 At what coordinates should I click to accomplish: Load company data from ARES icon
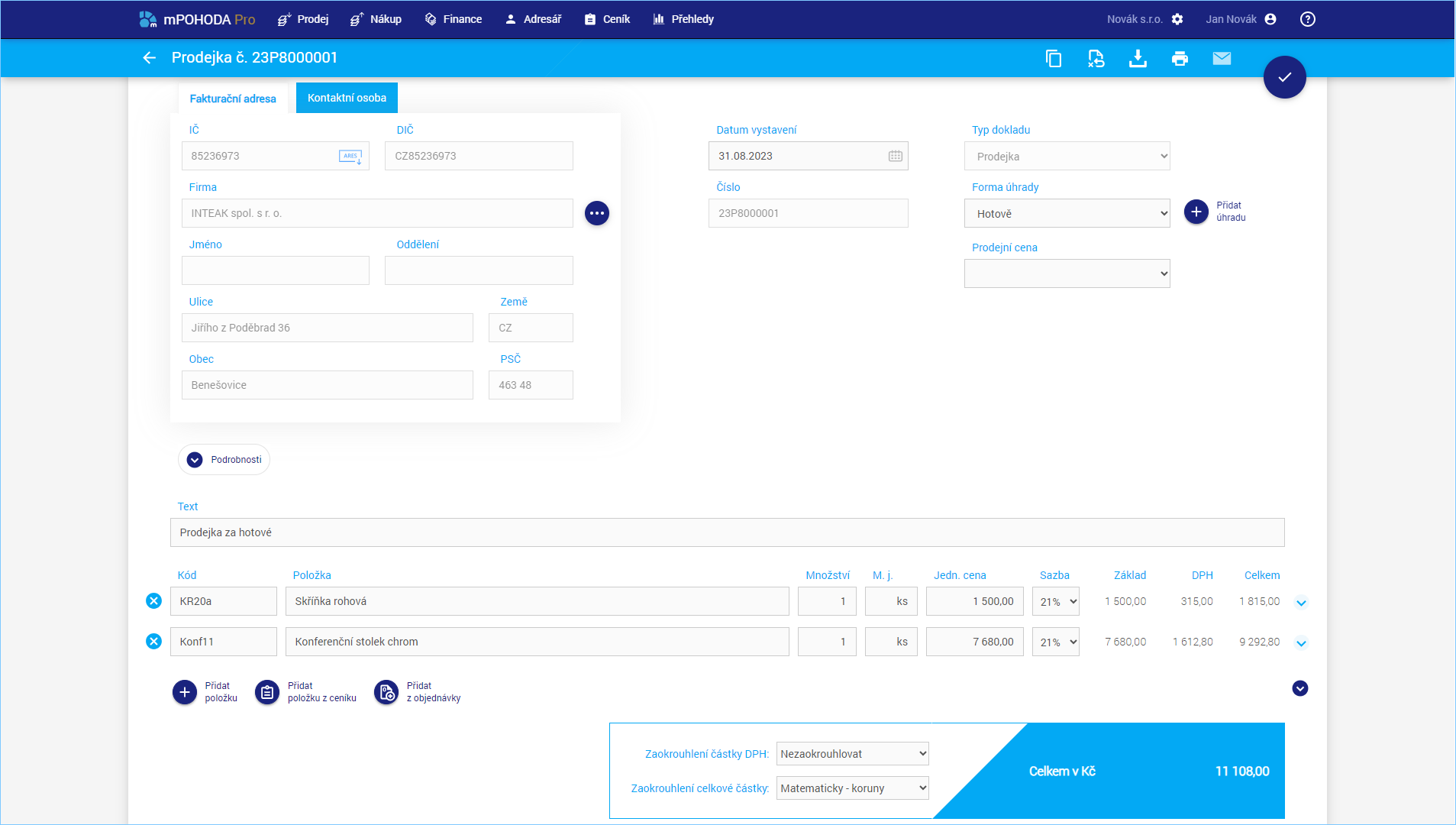350,157
